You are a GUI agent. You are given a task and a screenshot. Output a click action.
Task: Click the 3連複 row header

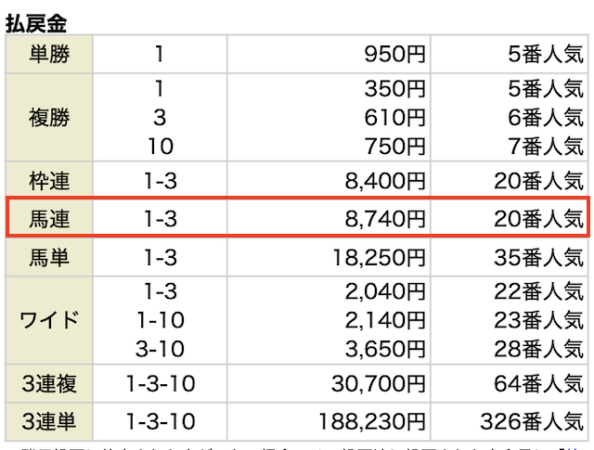click(x=49, y=383)
